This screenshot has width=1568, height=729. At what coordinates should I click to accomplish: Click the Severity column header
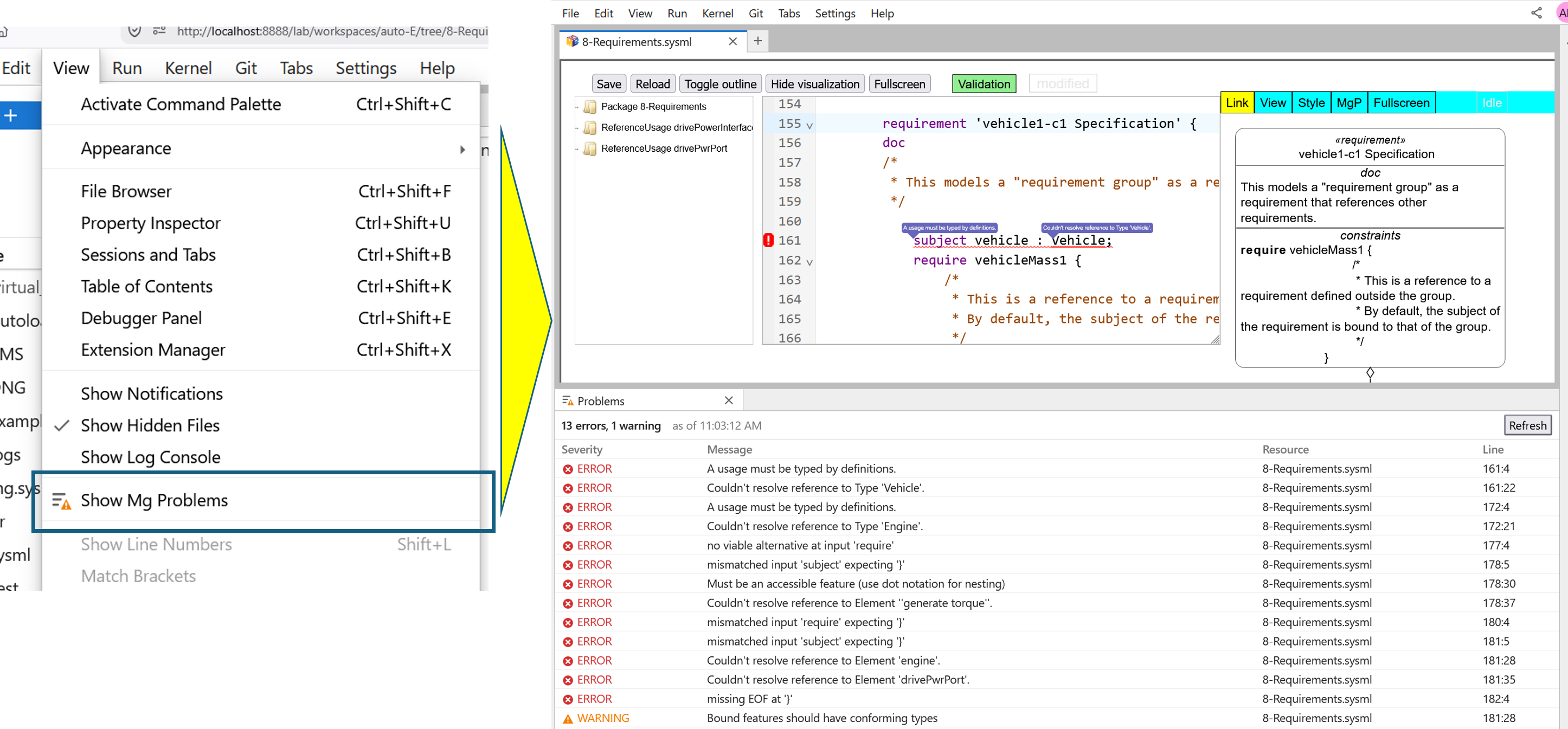[582, 449]
